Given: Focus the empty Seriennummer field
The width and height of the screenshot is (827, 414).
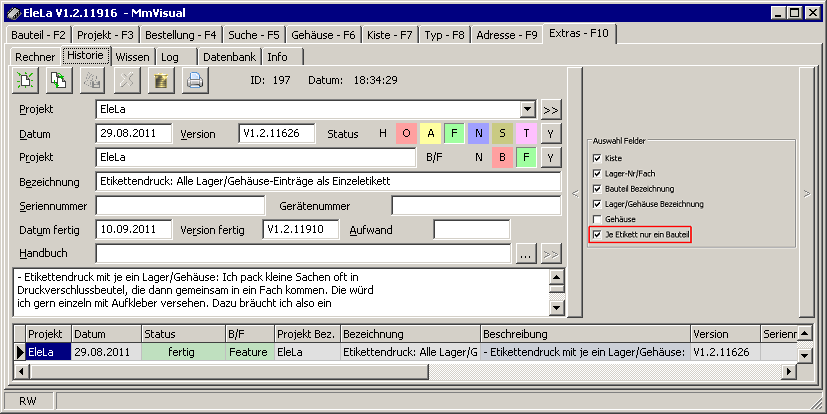Looking at the screenshot, I should coord(180,206).
